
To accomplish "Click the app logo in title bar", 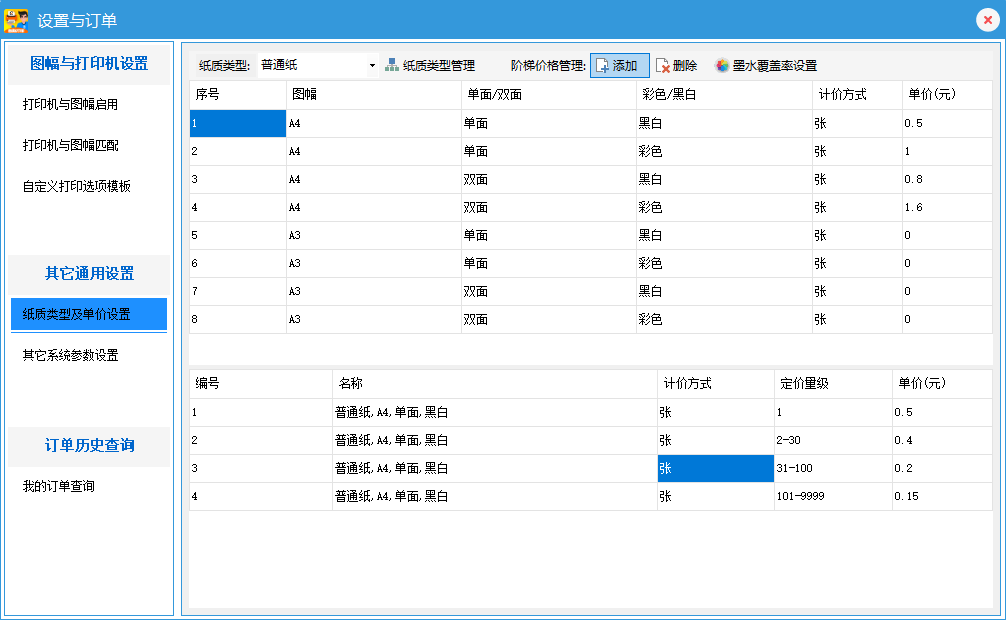I will [x=16, y=19].
